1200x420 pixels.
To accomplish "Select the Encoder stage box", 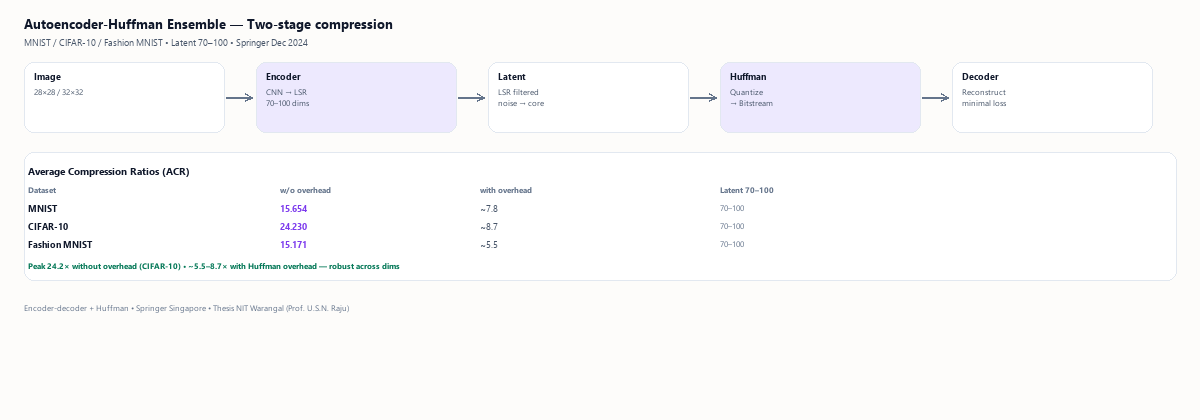I will click(356, 97).
